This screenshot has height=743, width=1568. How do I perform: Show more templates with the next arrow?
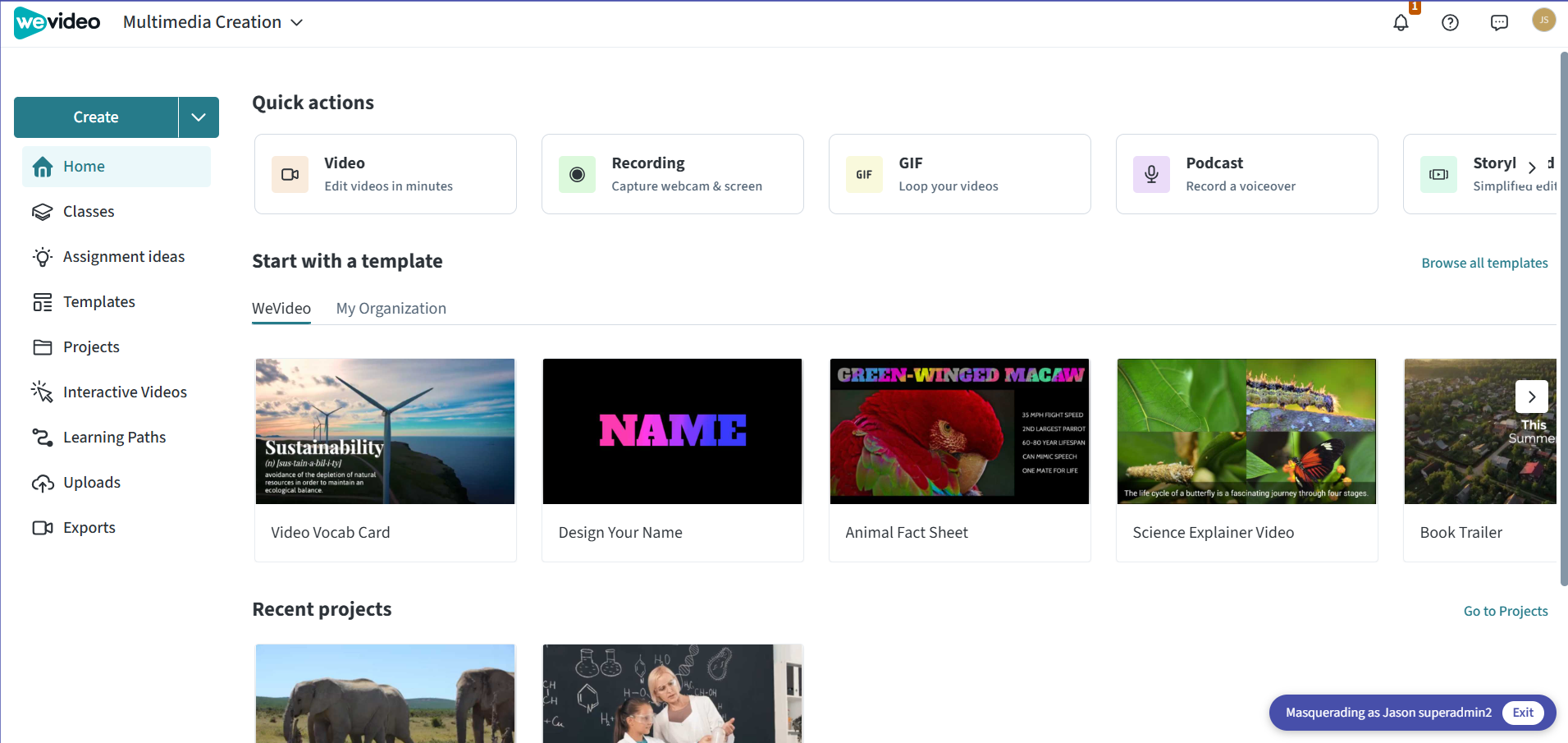pos(1532,397)
